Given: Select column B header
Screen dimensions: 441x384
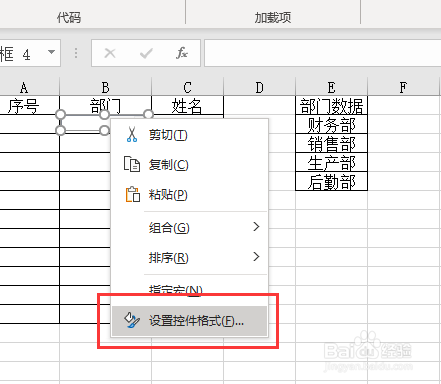Looking at the screenshot, I should click(105, 87).
